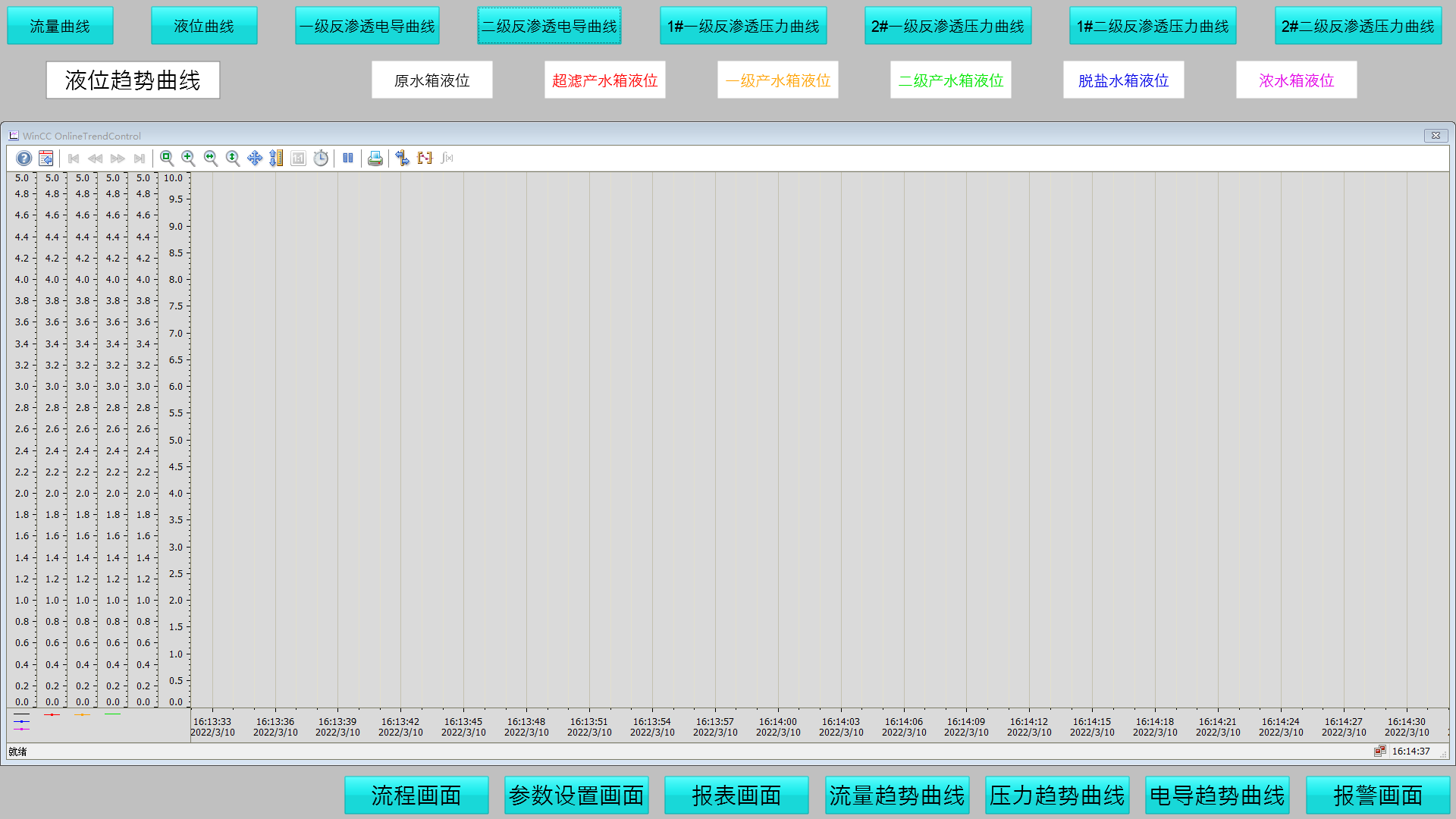Click the zoom in/out plus magnifier
Viewport: 1456px width, 819px height.
189,158
